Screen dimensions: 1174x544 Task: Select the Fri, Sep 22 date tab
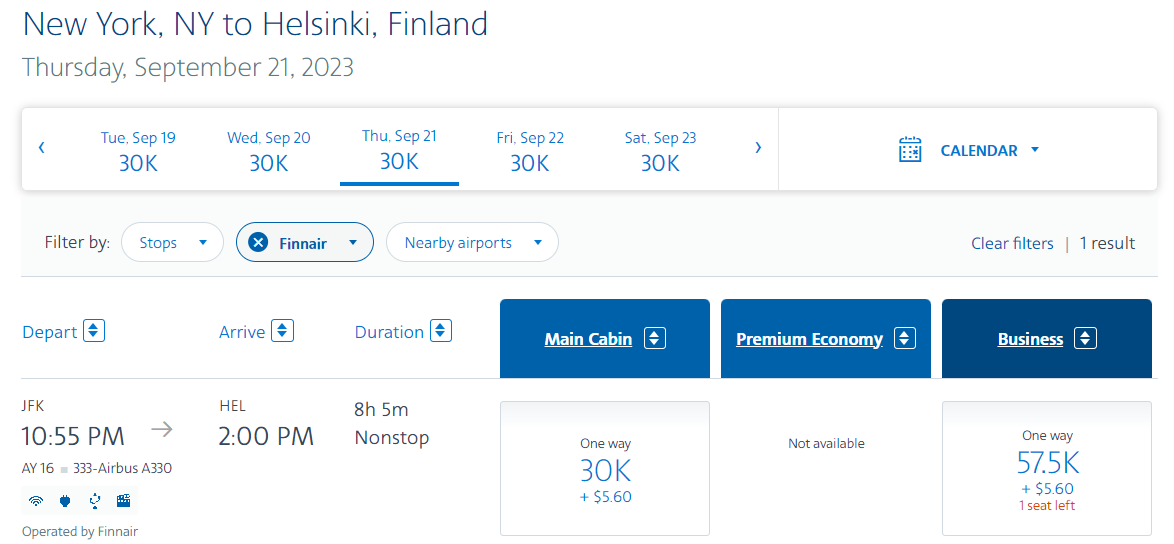pyautogui.click(x=530, y=150)
